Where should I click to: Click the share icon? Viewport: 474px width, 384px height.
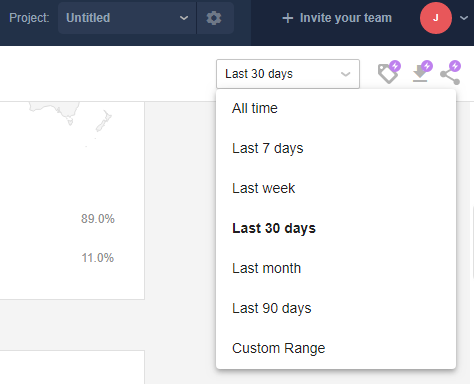coord(450,75)
